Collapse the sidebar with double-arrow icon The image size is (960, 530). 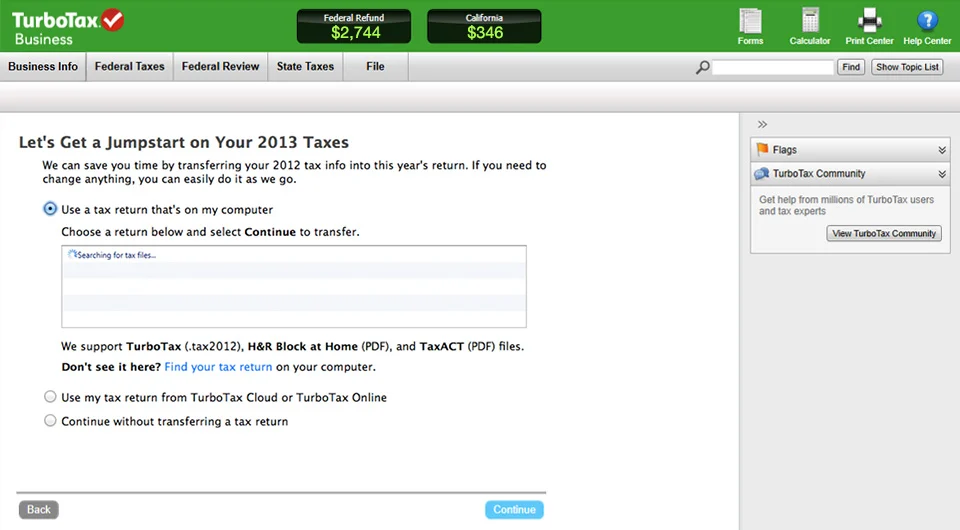[x=762, y=124]
